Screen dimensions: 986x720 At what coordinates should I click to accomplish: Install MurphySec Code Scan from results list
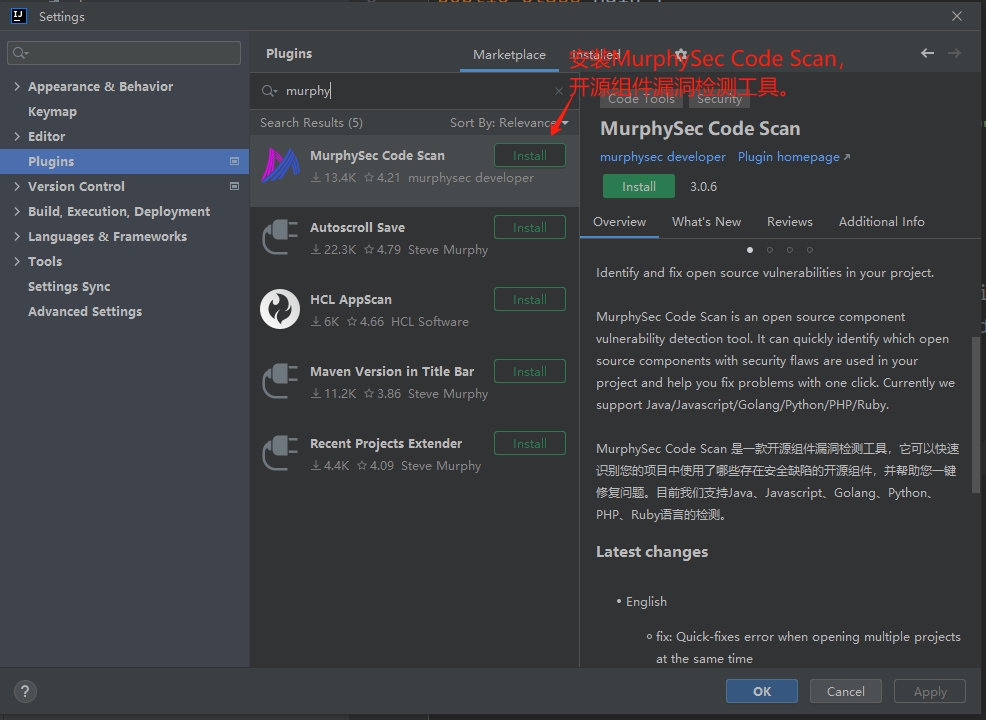click(x=529, y=155)
